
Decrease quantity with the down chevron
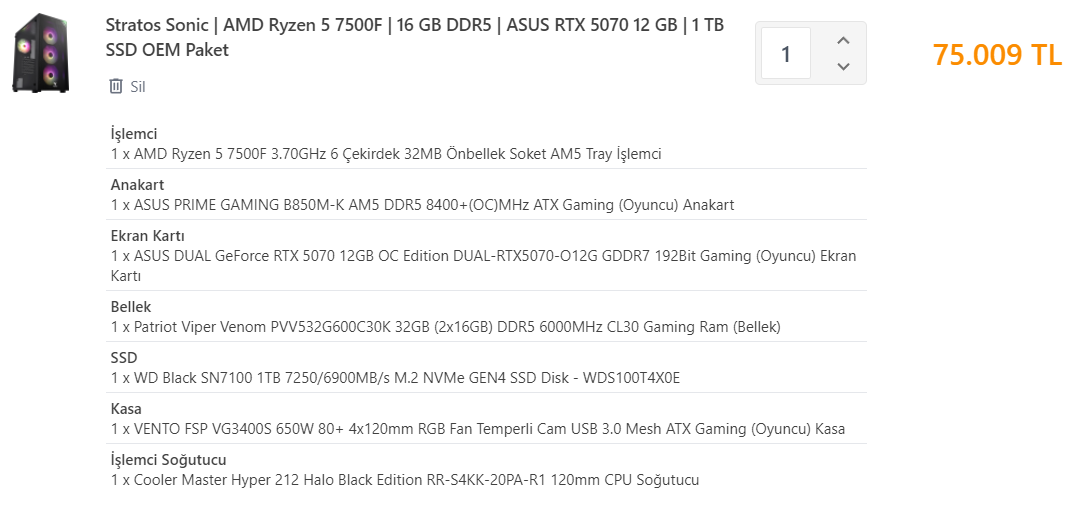[x=842, y=66]
